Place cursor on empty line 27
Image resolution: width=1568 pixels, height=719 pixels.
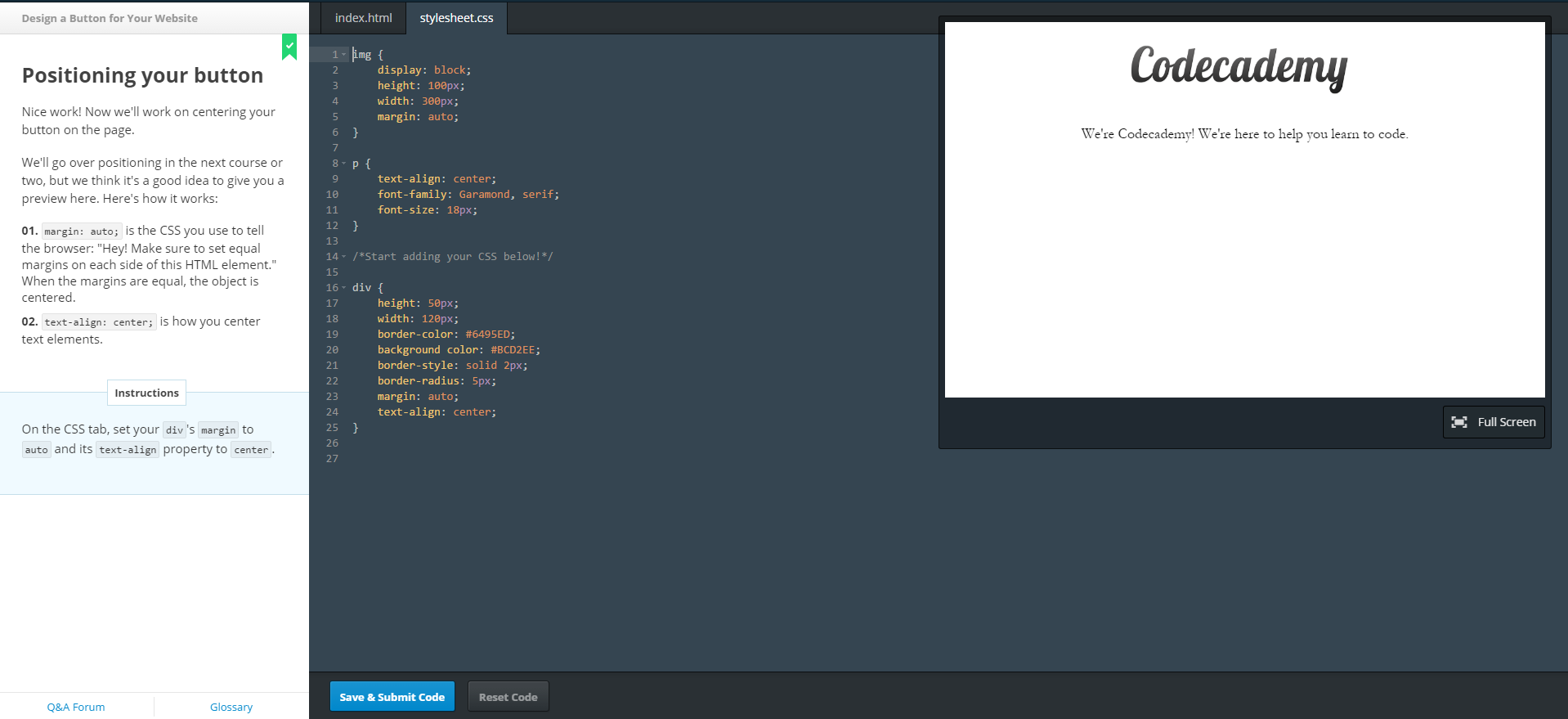click(x=491, y=459)
